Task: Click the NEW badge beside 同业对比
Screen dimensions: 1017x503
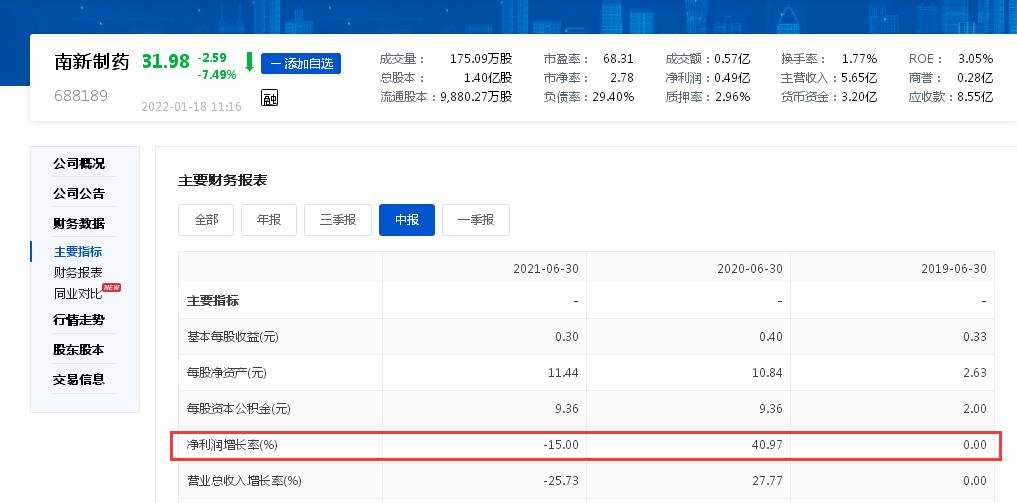Action: tap(112, 287)
